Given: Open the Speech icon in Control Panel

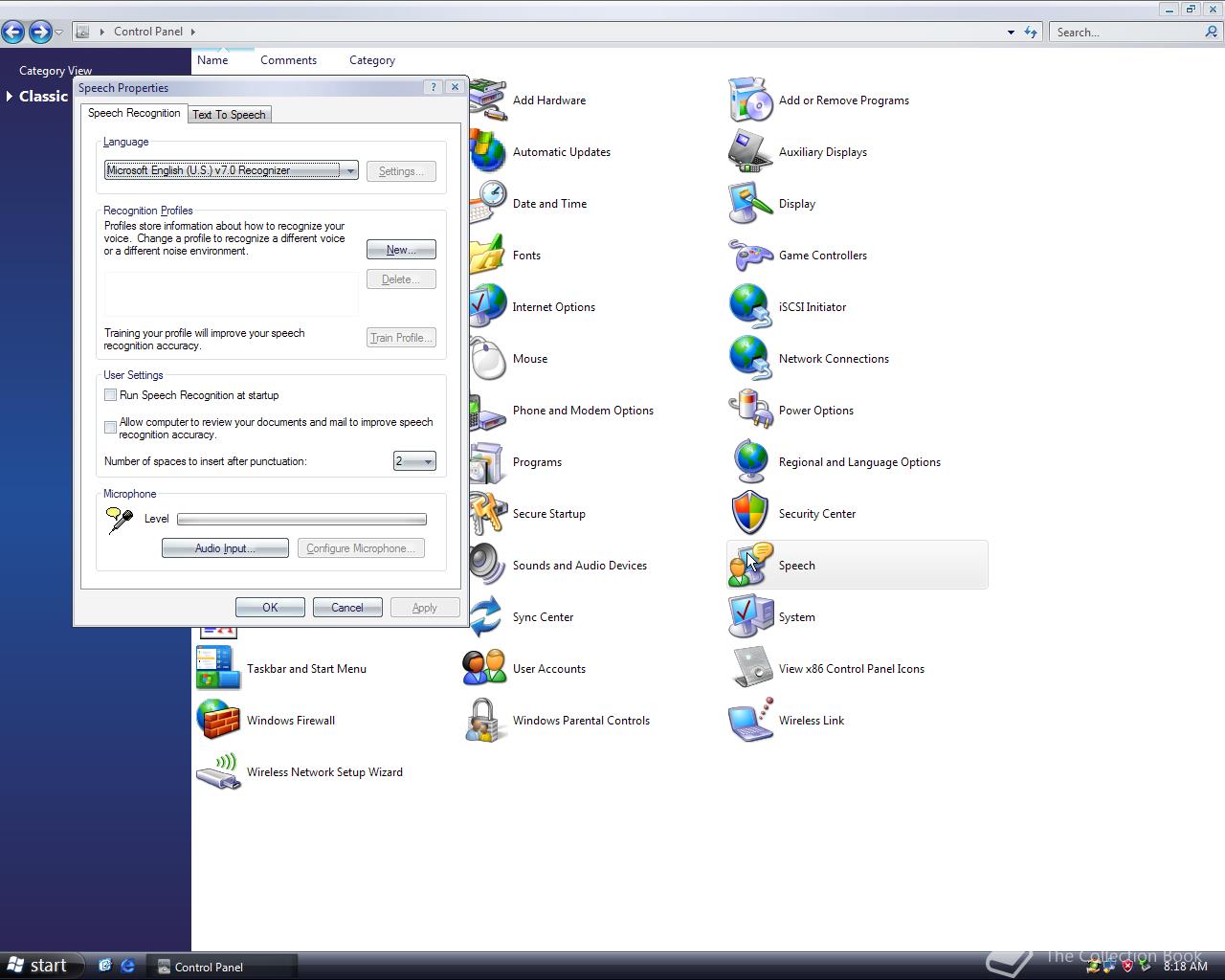Looking at the screenshot, I should [750, 566].
